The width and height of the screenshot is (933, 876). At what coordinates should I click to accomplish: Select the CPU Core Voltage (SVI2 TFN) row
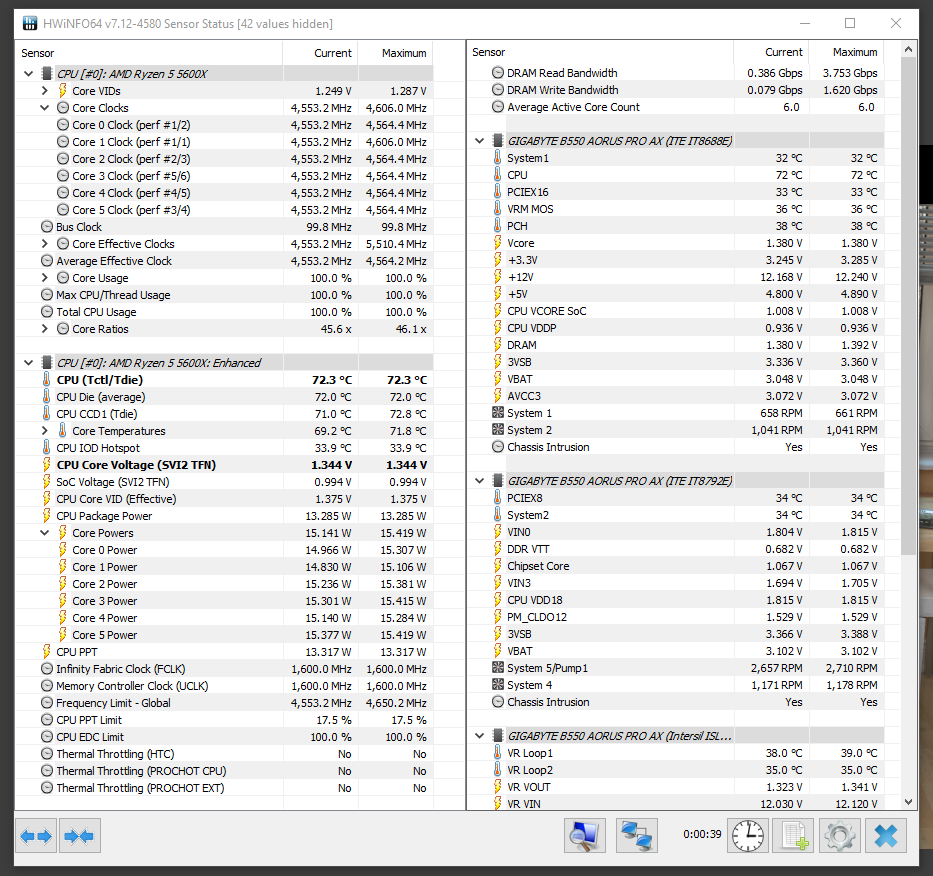click(224, 465)
